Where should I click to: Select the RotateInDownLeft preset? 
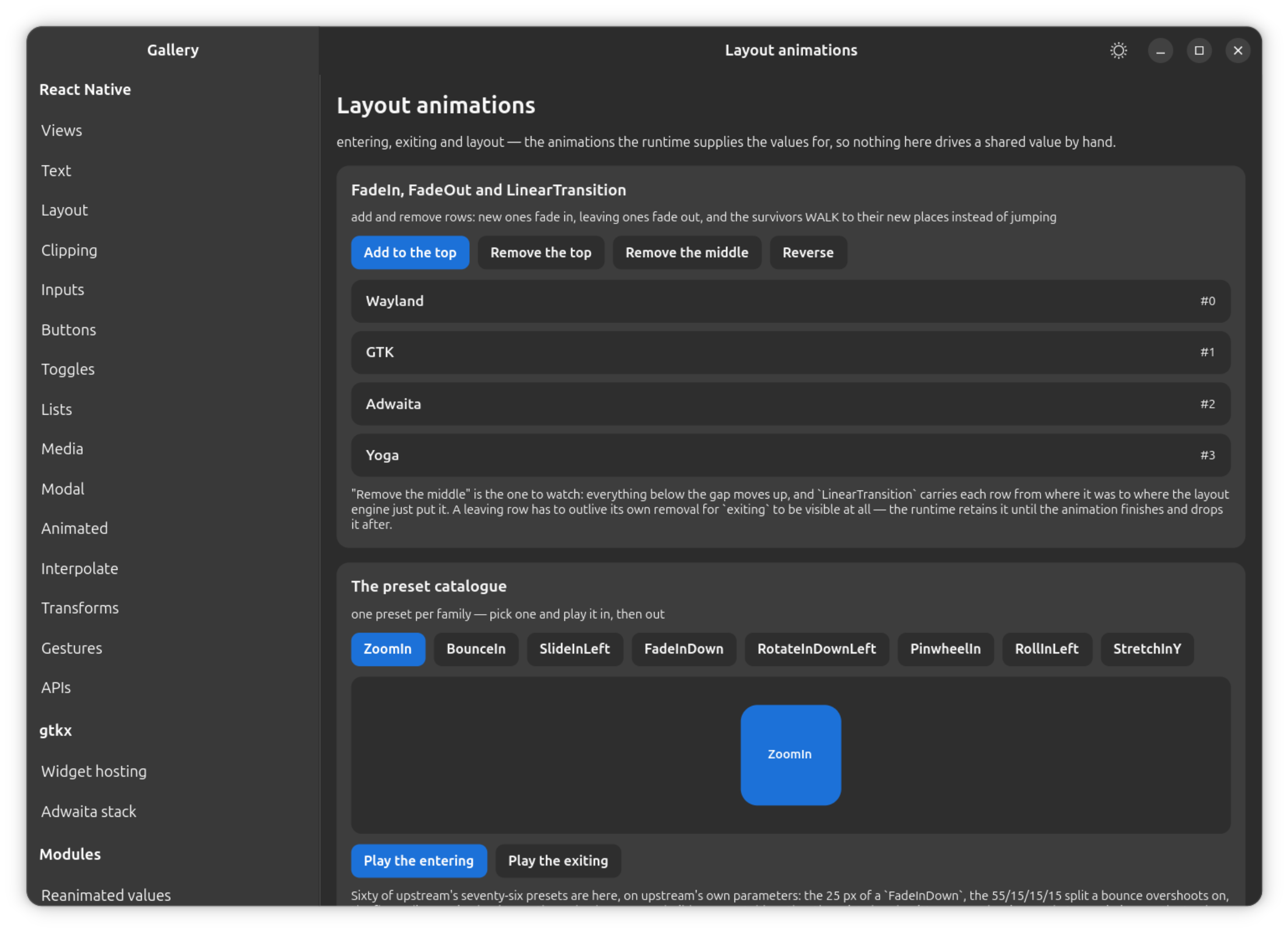pos(817,649)
